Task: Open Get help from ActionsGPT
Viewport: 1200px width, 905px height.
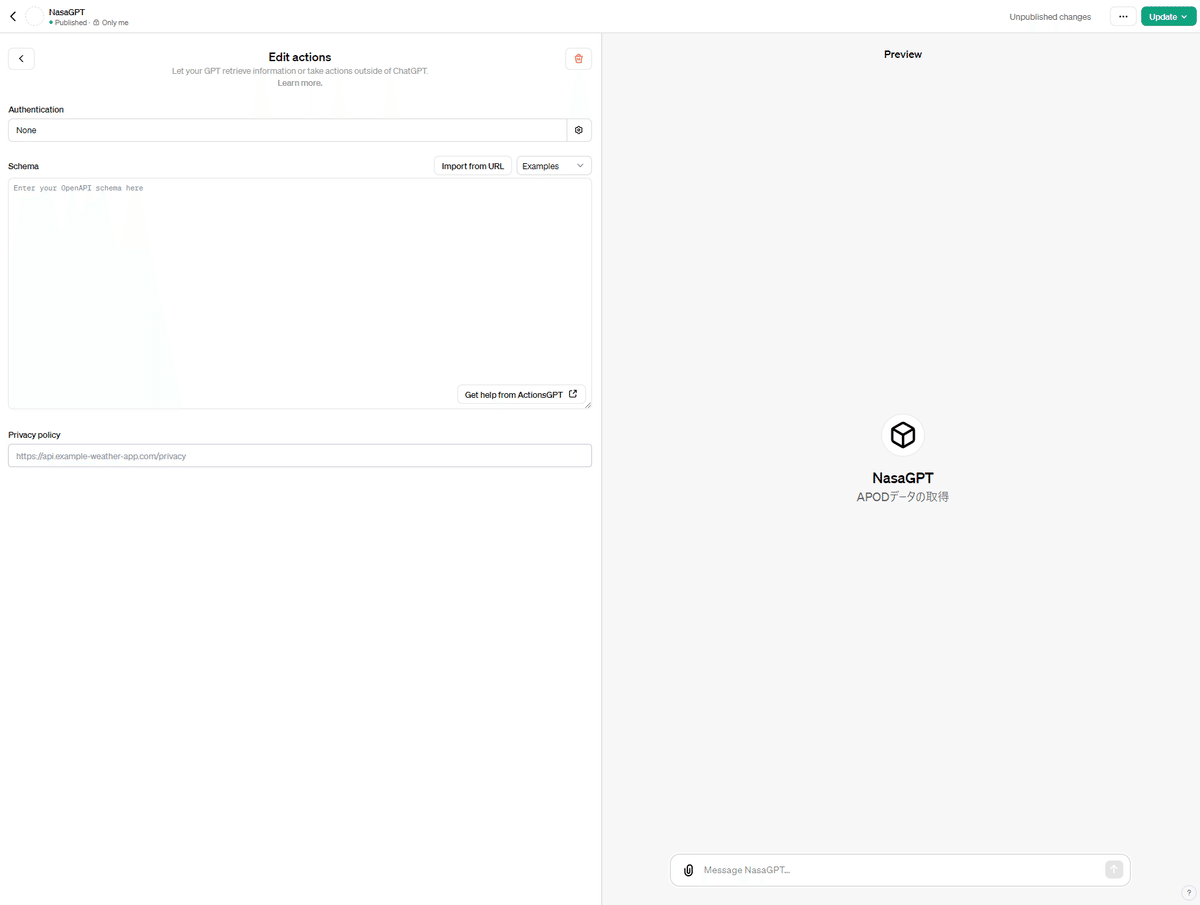Action: (521, 395)
